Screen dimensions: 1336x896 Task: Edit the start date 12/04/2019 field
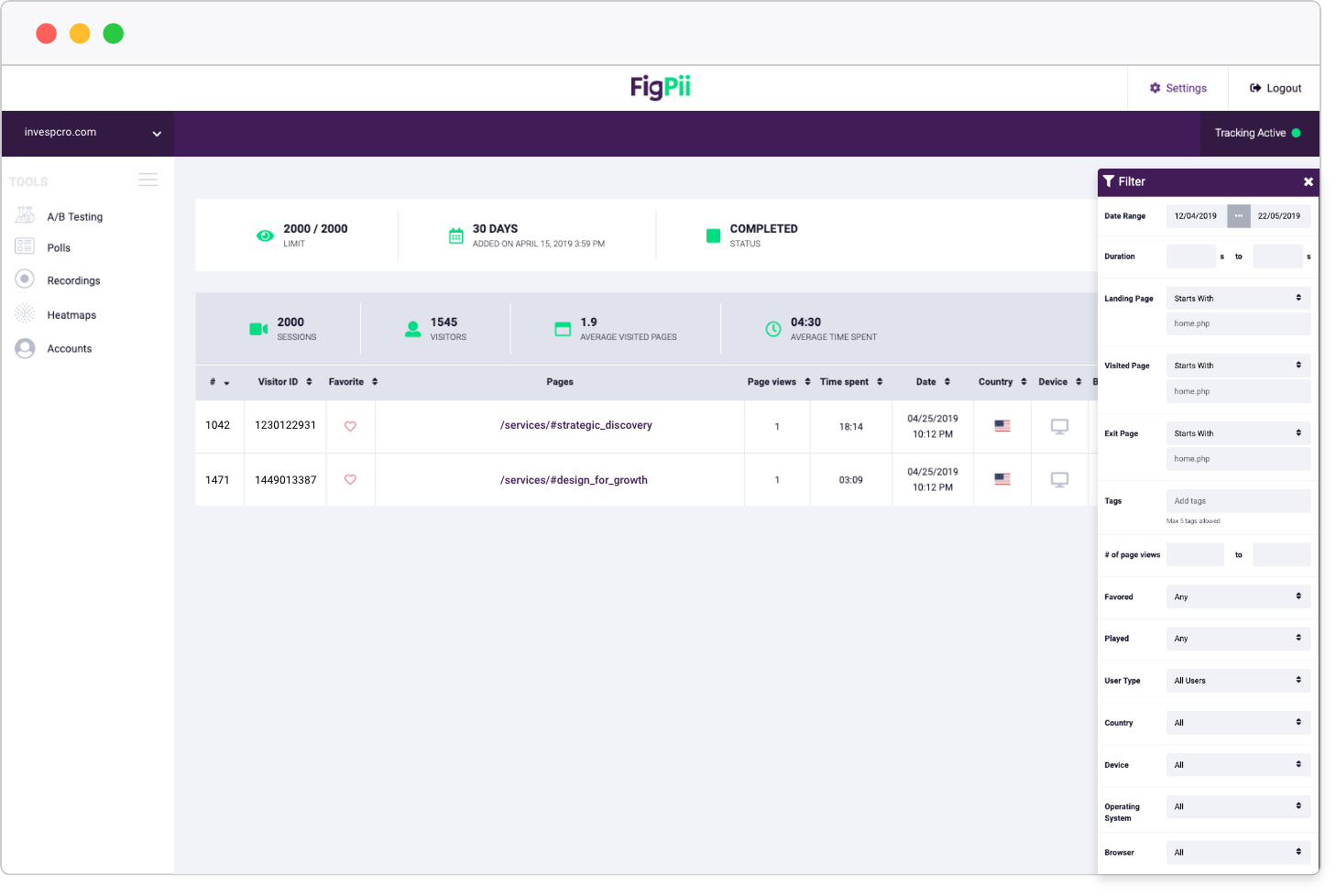coord(1196,216)
